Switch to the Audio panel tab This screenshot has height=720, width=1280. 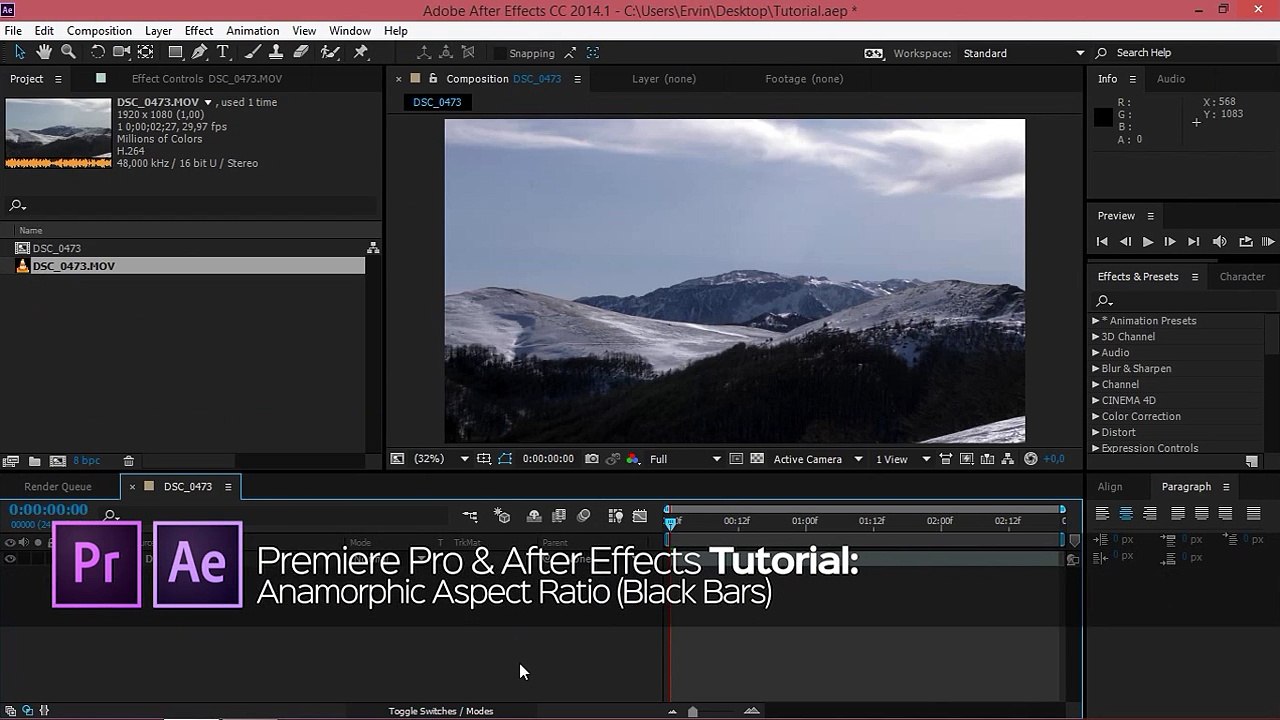(1171, 79)
